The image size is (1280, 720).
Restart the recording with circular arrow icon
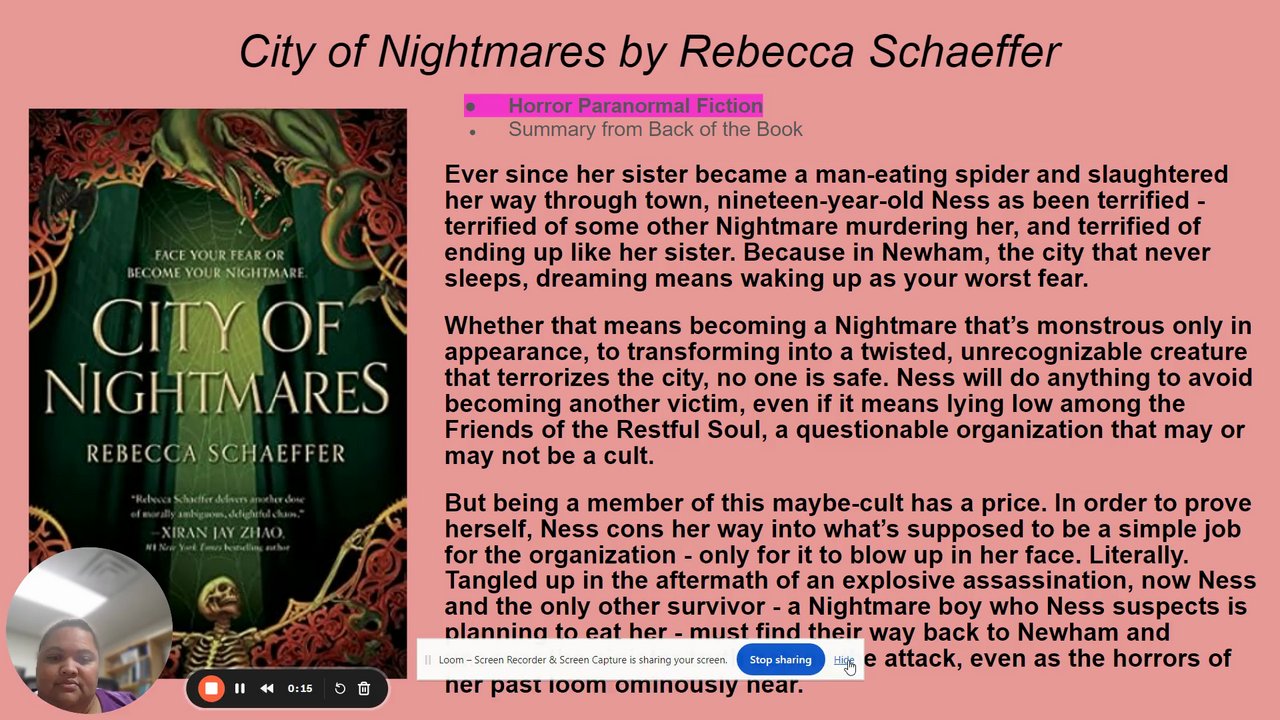pos(340,688)
